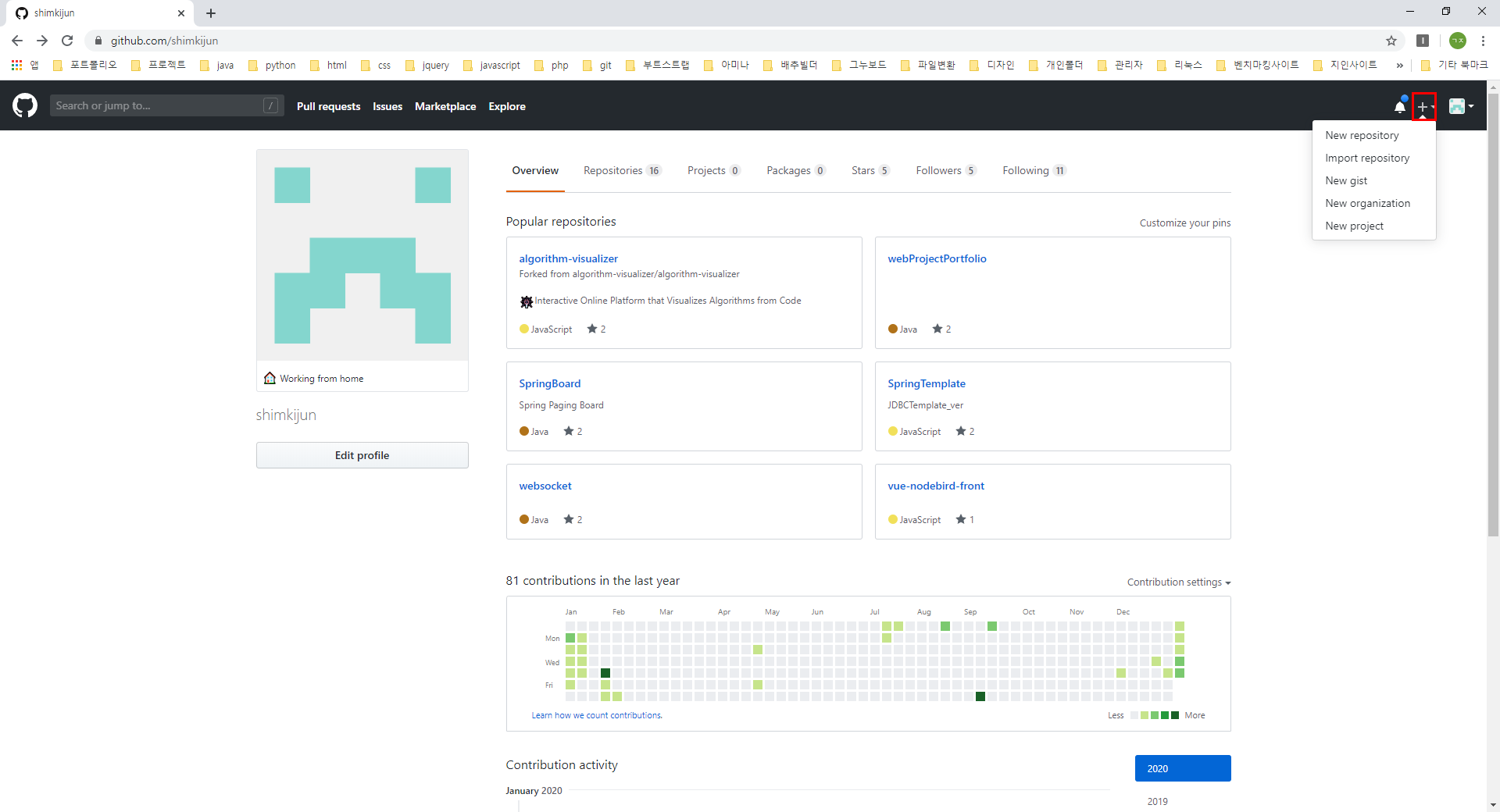Click the extension icon next to the star
The width and height of the screenshot is (1500, 812).
[x=1423, y=41]
